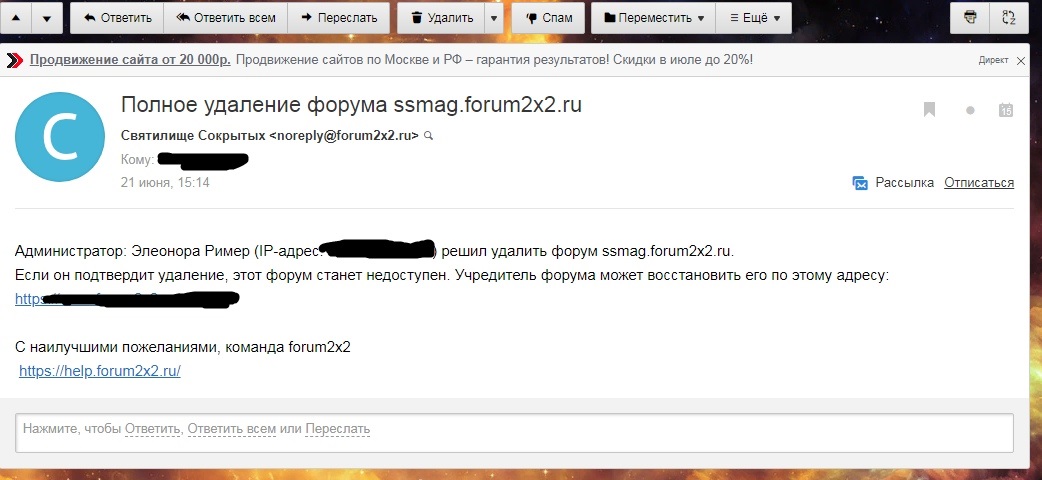Toggle the bookmark flag on message
The width and height of the screenshot is (1042, 480).
tap(930, 110)
